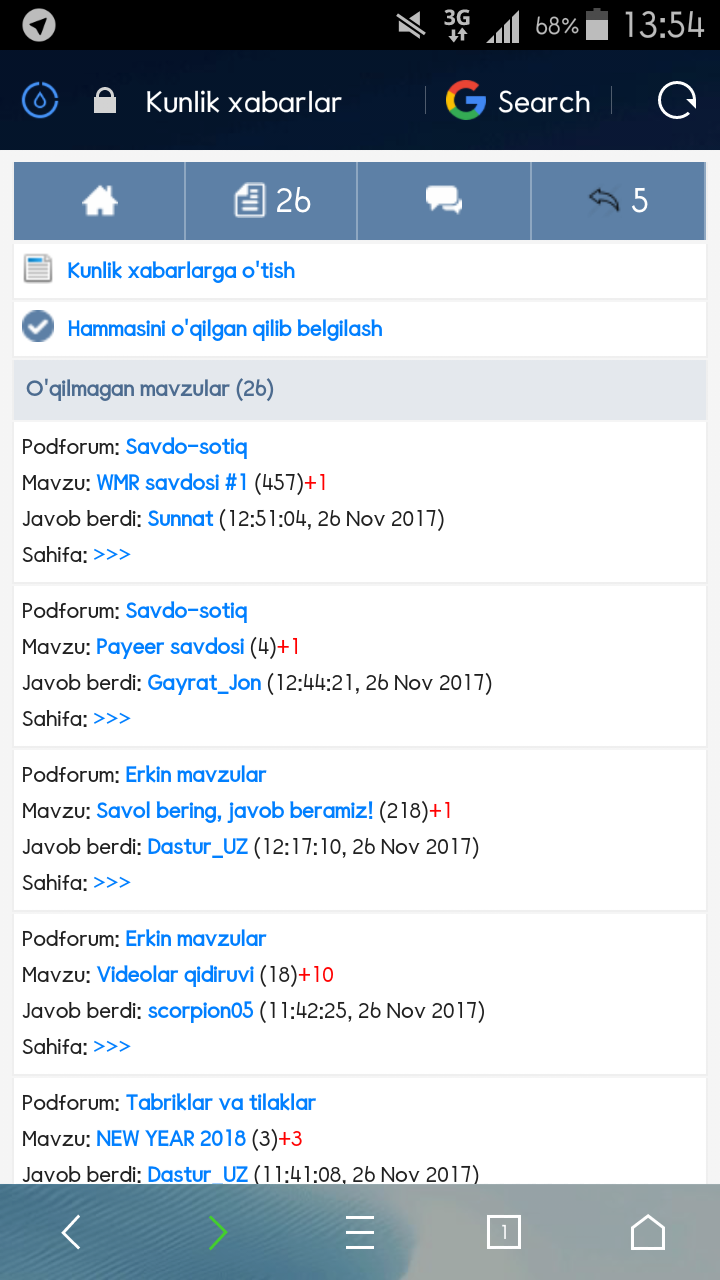Tap the home icon tab
This screenshot has width=720, height=1280.
coord(100,202)
